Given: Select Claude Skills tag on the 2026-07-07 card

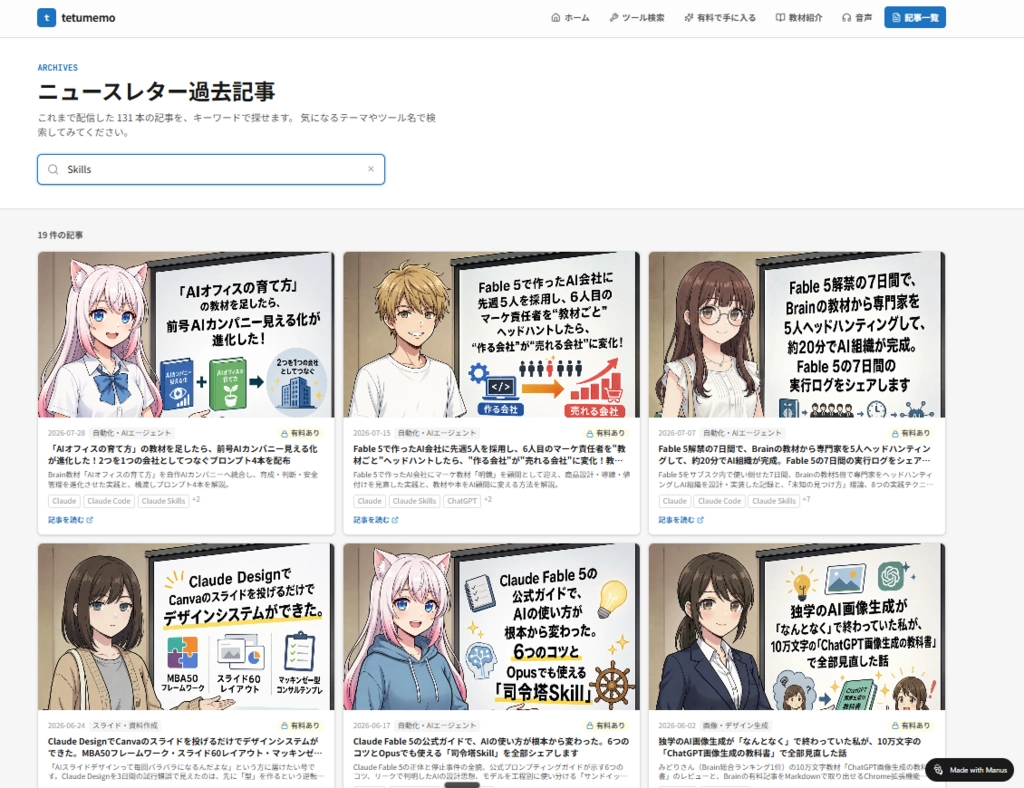Looking at the screenshot, I should [x=774, y=501].
